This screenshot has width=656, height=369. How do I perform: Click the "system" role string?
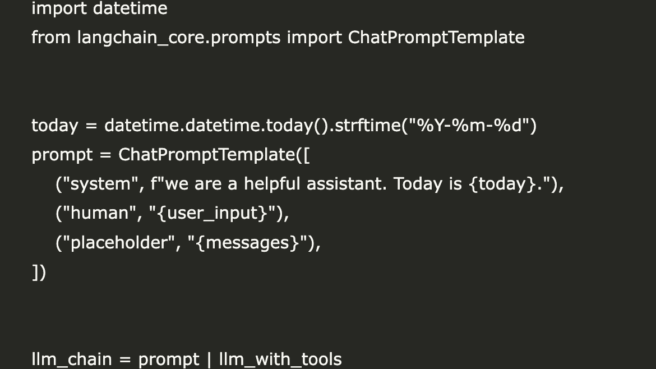point(100,184)
